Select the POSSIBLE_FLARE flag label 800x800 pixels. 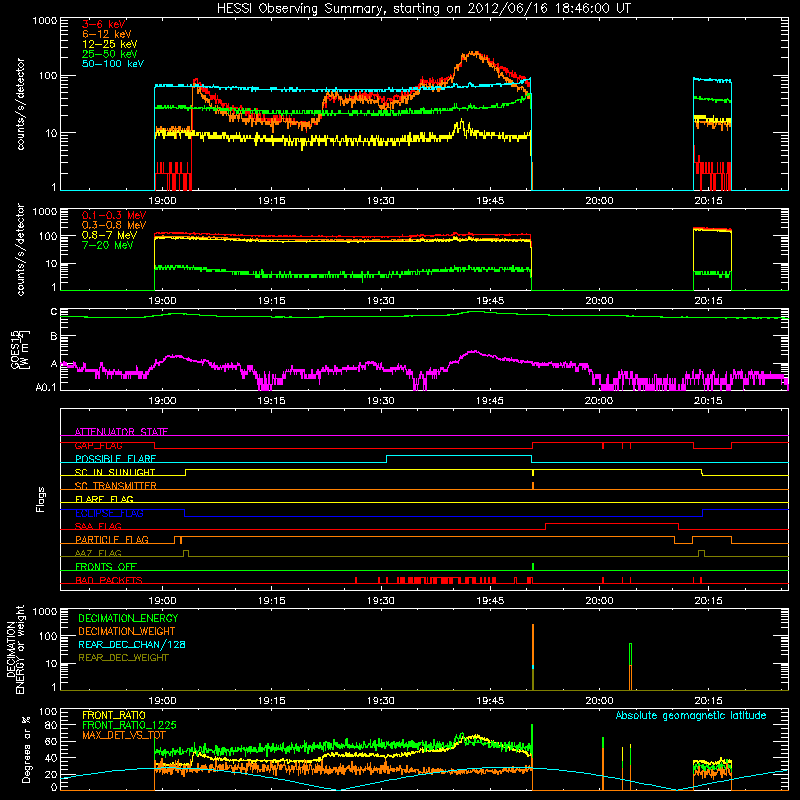115,459
